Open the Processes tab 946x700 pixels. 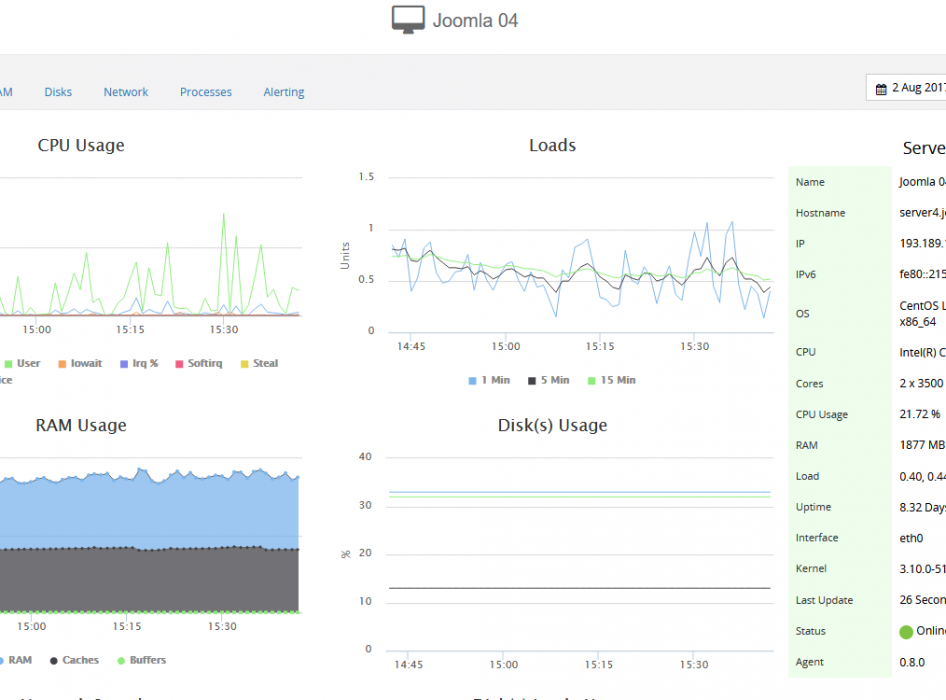206,92
